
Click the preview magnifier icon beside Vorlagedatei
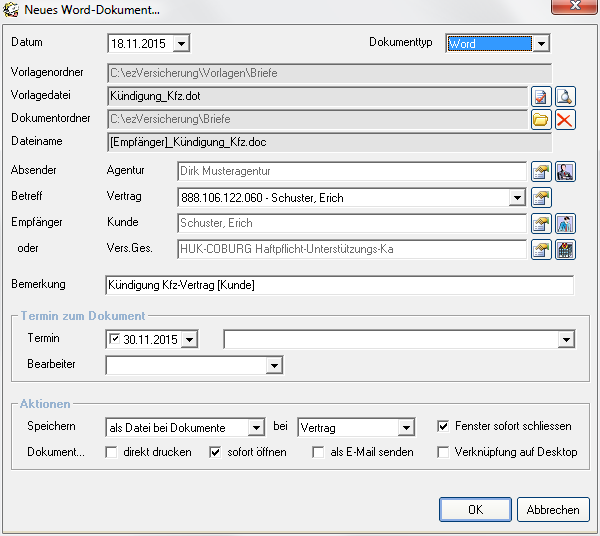pos(566,96)
